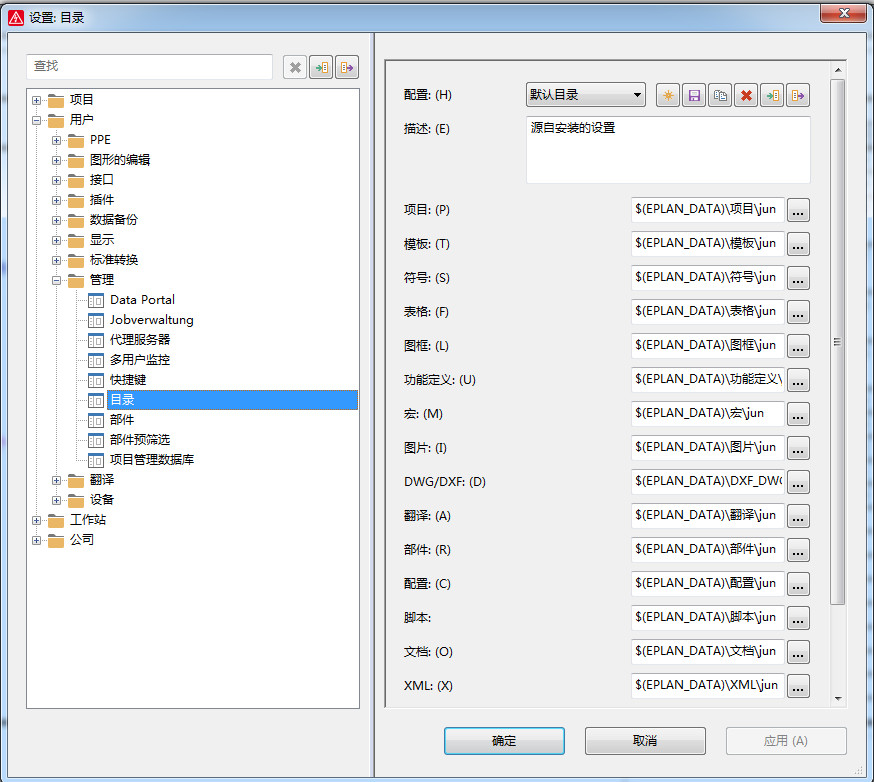Click the 确定 button
This screenshot has height=782, width=874.
pos(504,741)
